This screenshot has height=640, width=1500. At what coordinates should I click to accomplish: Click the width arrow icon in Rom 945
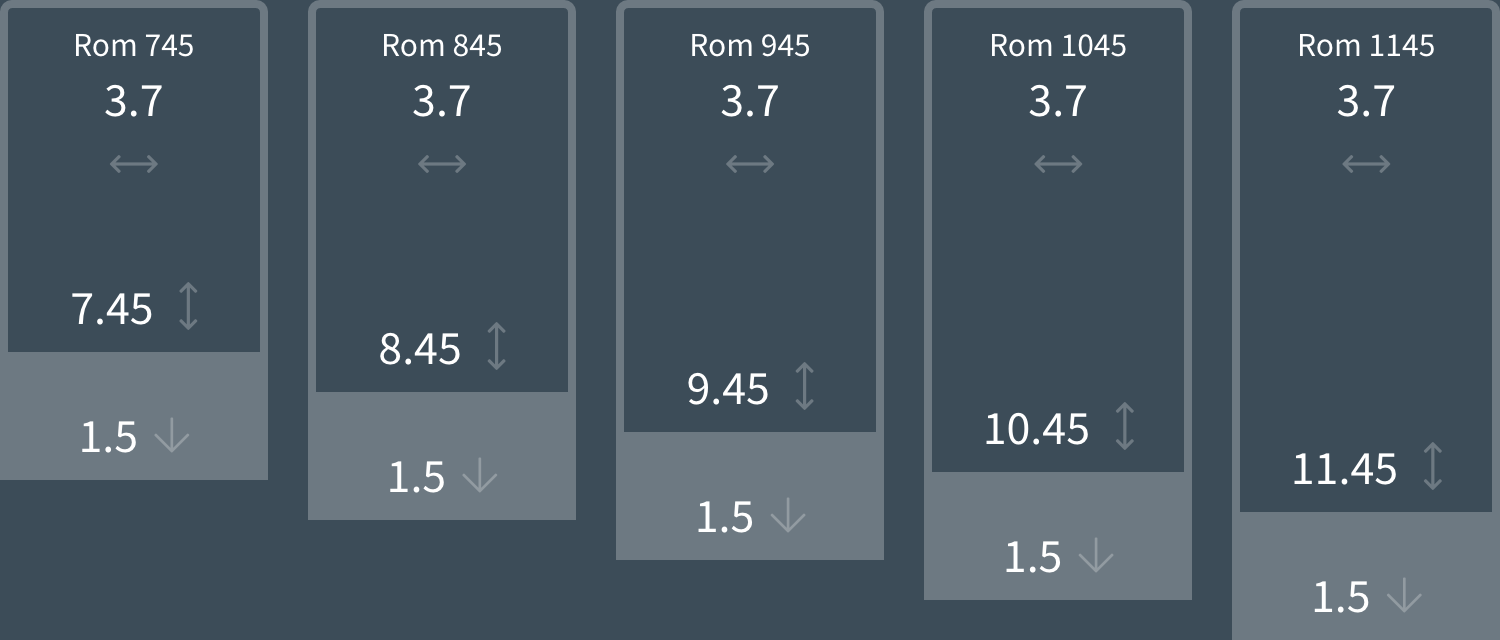750,163
